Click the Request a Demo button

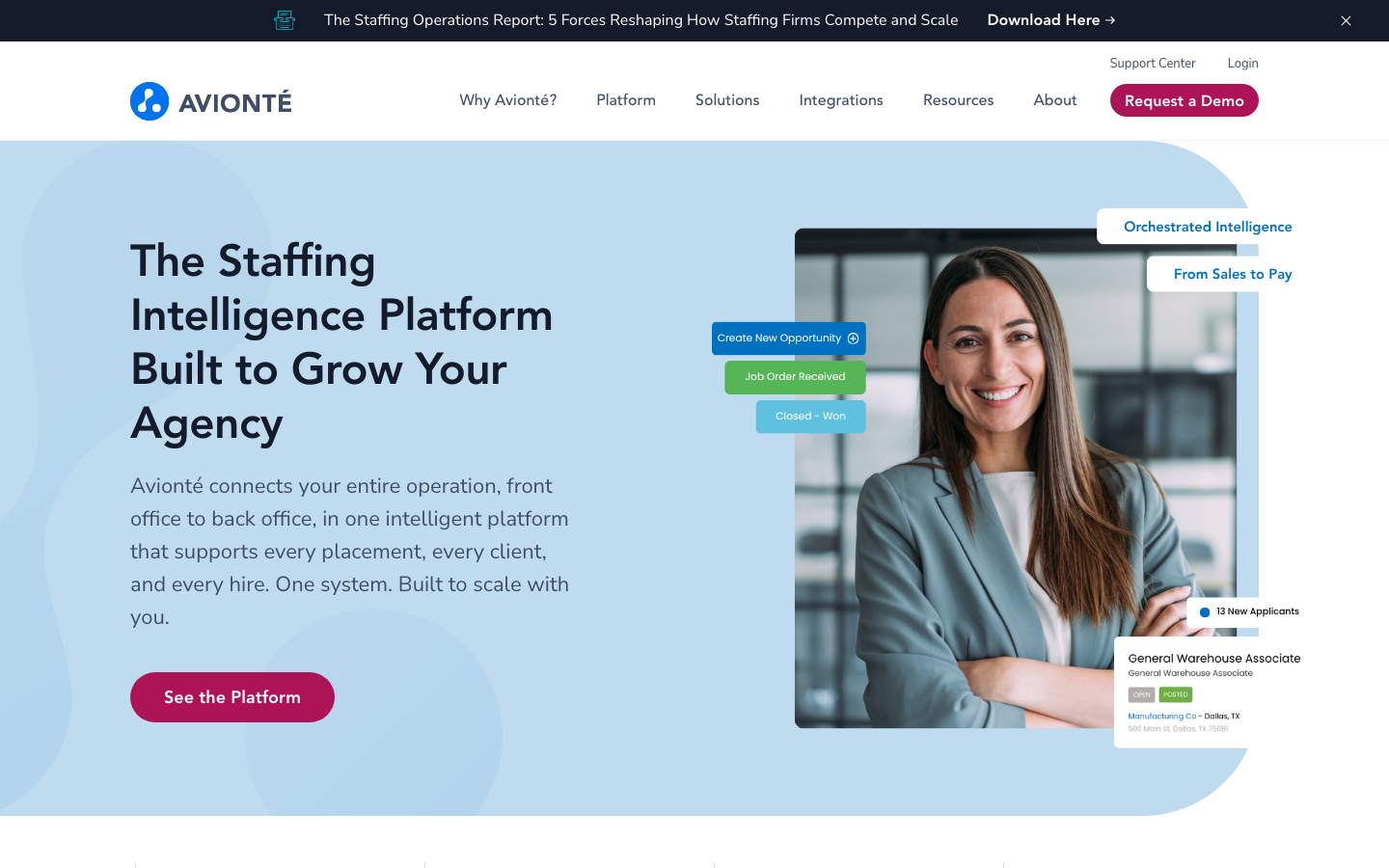pyautogui.click(x=1185, y=100)
